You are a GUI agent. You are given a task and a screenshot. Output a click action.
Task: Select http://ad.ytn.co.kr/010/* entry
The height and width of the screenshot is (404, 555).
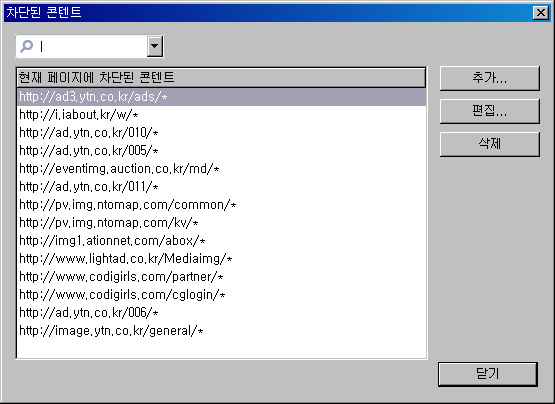(x=221, y=133)
